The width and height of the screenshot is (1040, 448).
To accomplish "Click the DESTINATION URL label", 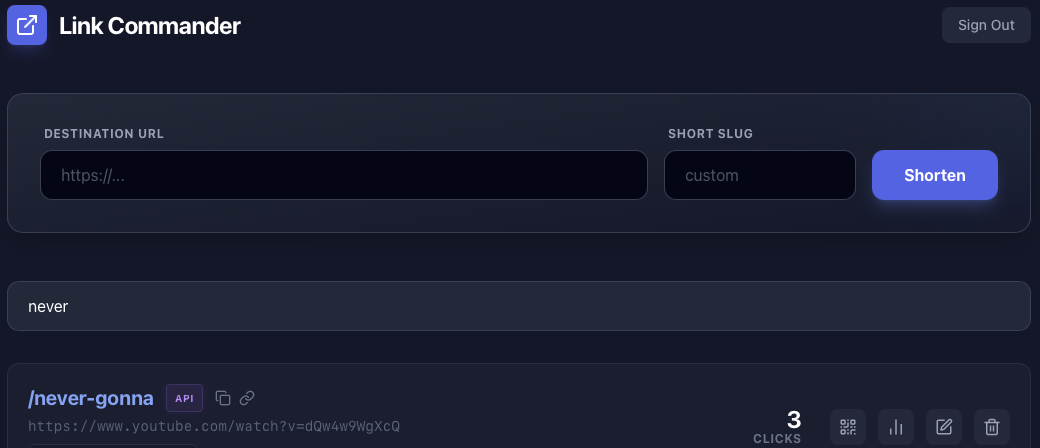I will pos(104,133).
